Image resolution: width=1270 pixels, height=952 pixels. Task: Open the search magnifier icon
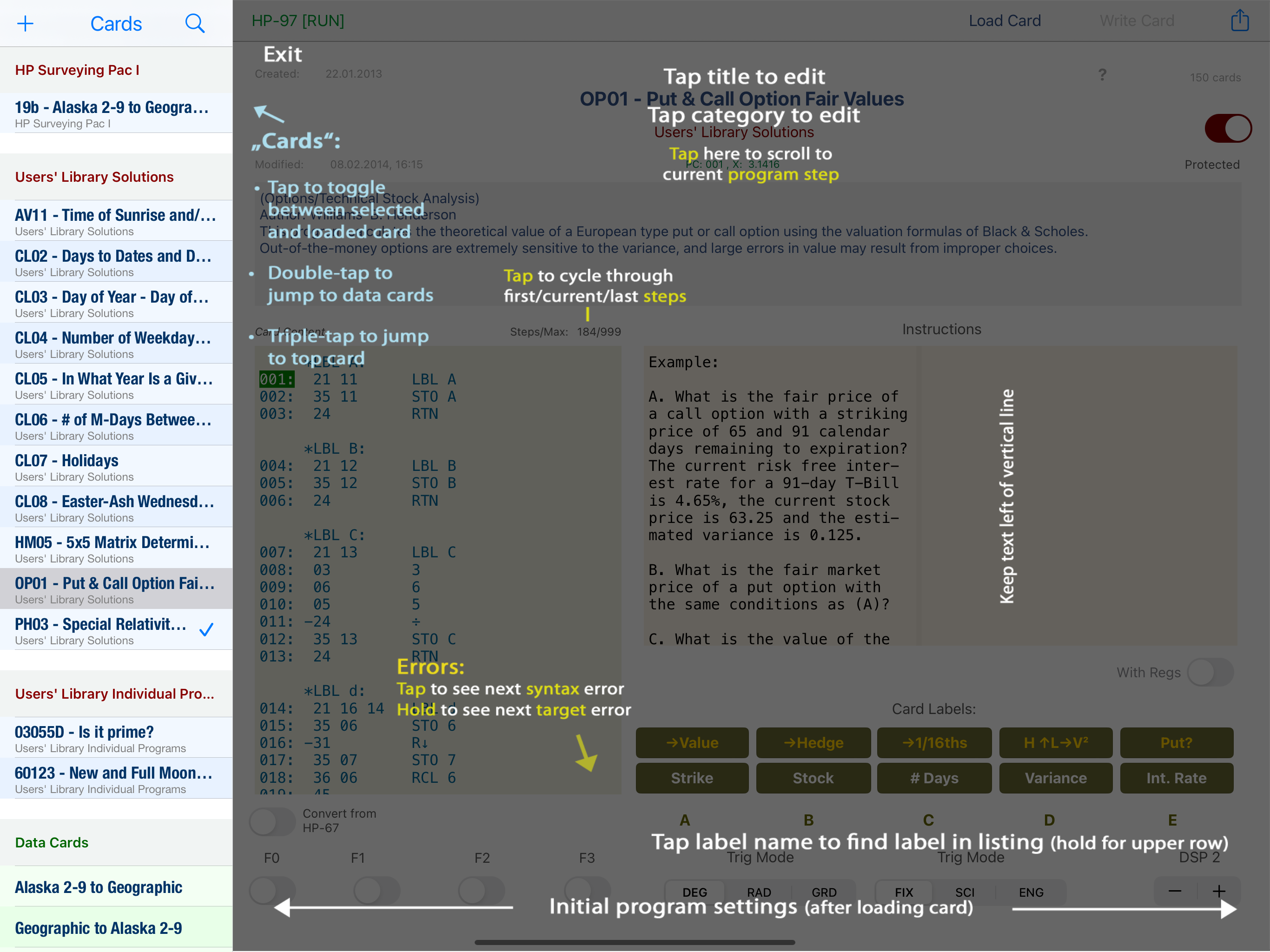click(x=195, y=24)
